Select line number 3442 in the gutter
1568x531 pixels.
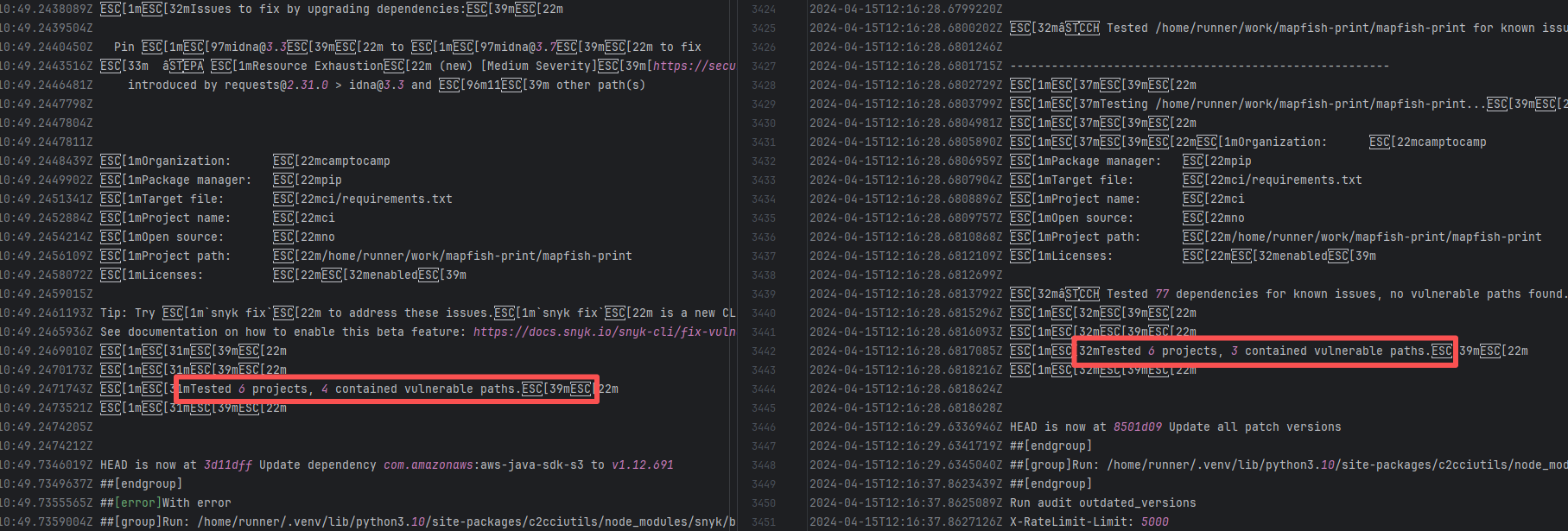[x=764, y=351]
